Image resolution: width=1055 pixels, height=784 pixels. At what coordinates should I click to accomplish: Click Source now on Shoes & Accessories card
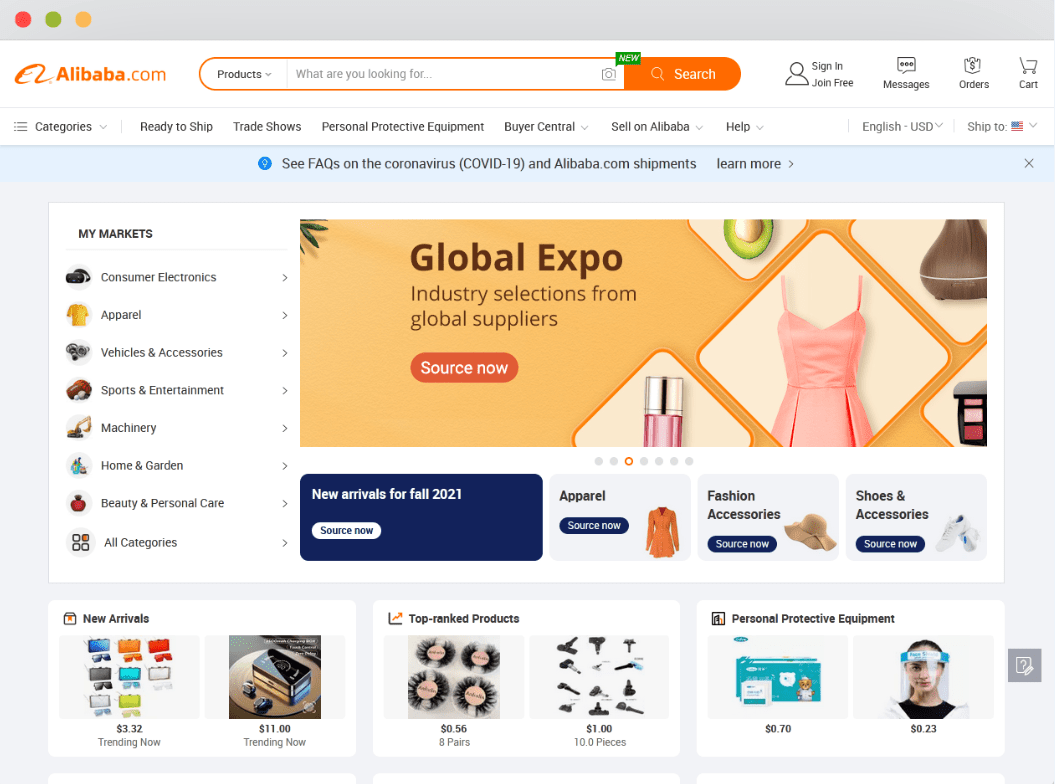point(890,544)
